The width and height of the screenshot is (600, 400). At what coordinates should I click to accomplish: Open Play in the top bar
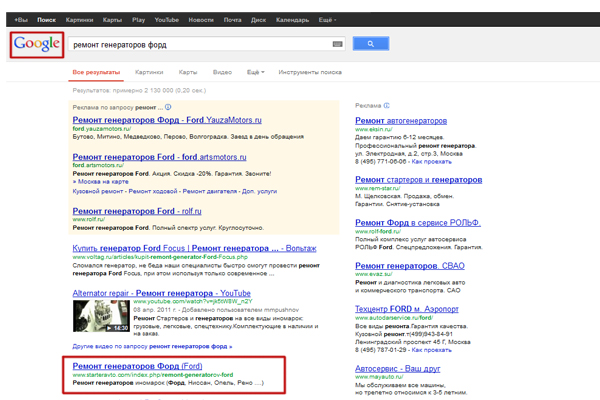pyautogui.click(x=139, y=20)
